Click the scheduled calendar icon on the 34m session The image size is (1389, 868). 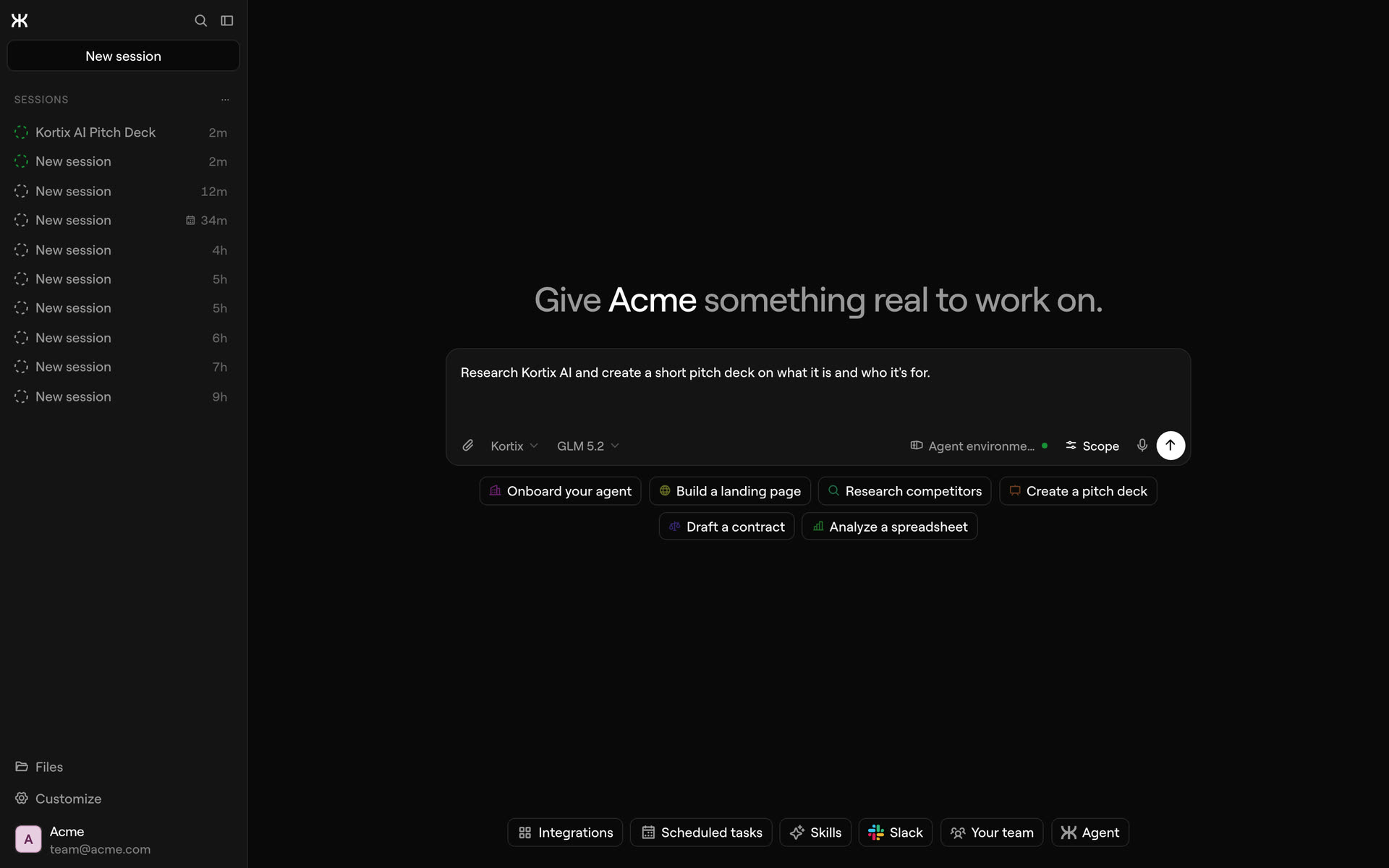coord(190,220)
